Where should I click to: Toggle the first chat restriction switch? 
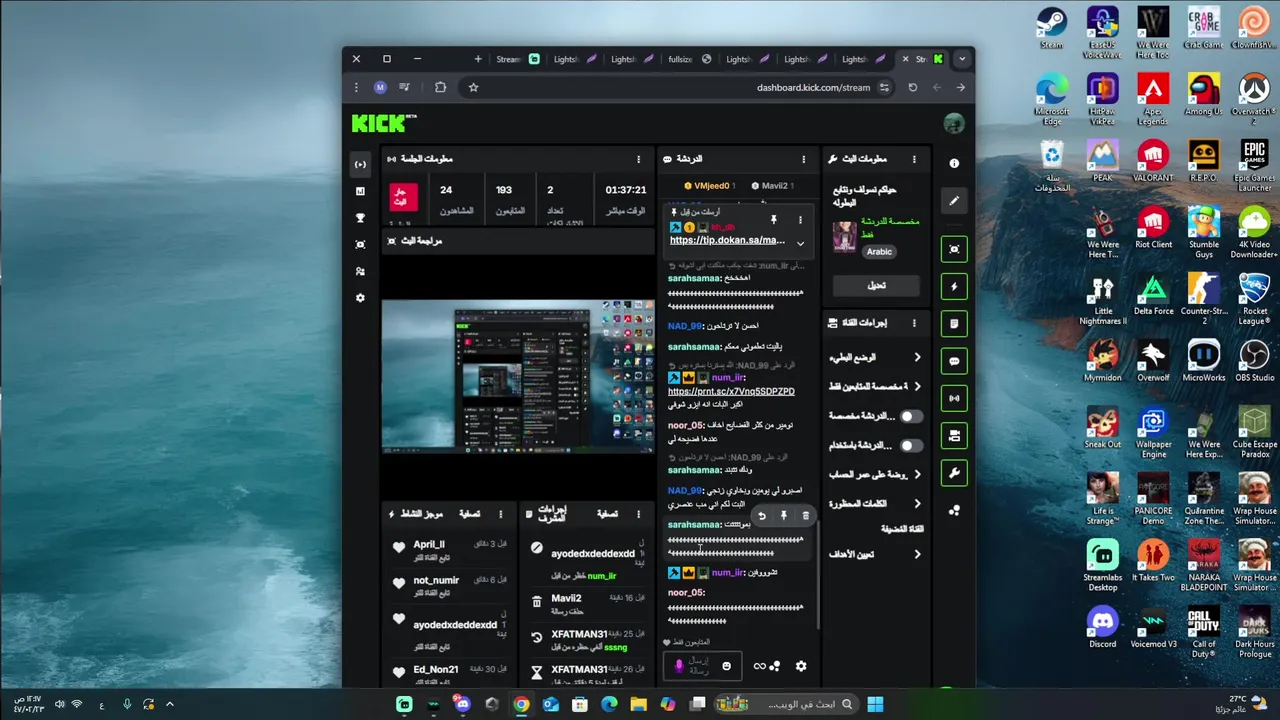pyautogui.click(x=910, y=416)
